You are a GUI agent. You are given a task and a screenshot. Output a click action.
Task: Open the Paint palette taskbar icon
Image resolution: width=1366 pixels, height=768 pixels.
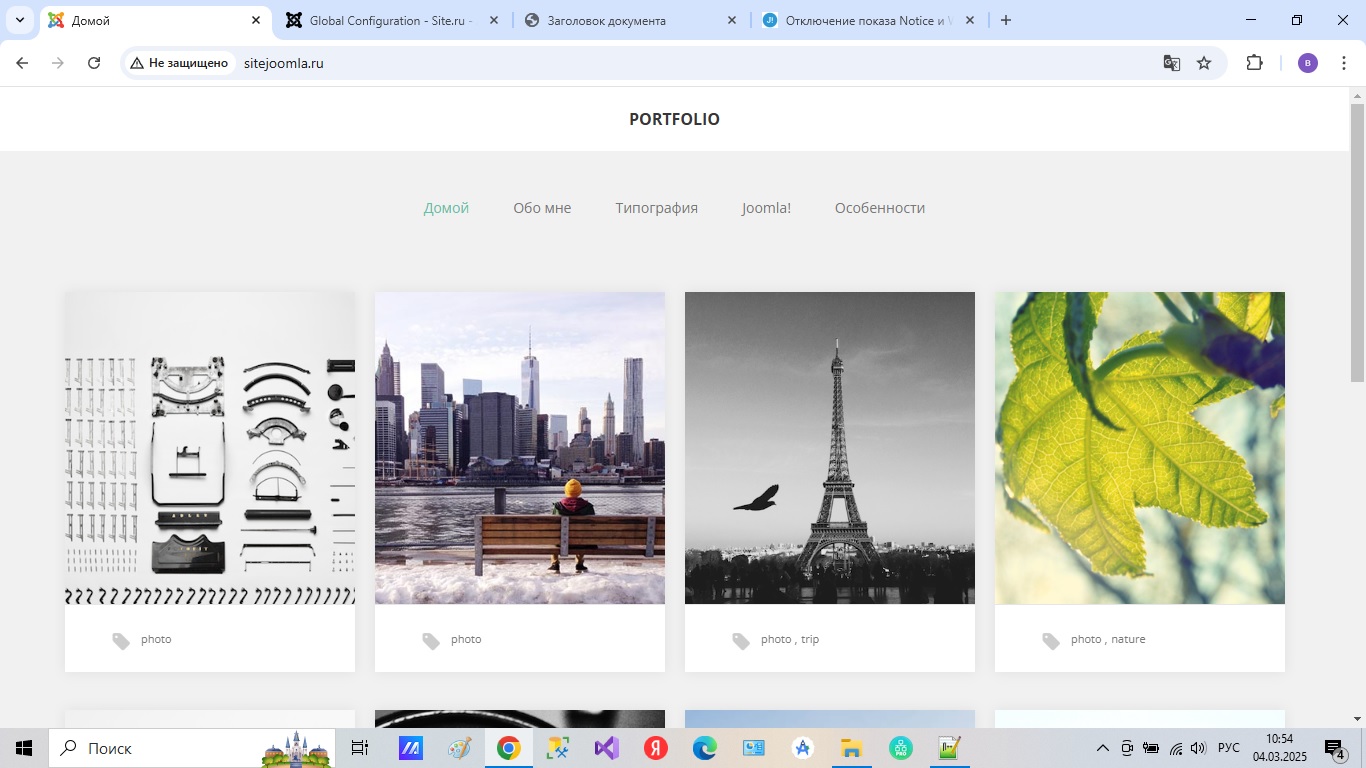click(460, 748)
